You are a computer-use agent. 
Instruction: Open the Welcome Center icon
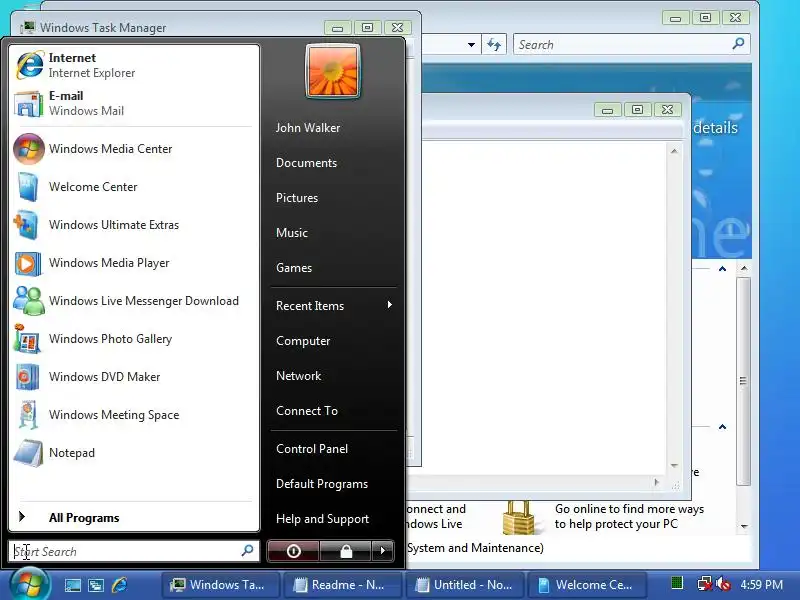tap(28, 187)
